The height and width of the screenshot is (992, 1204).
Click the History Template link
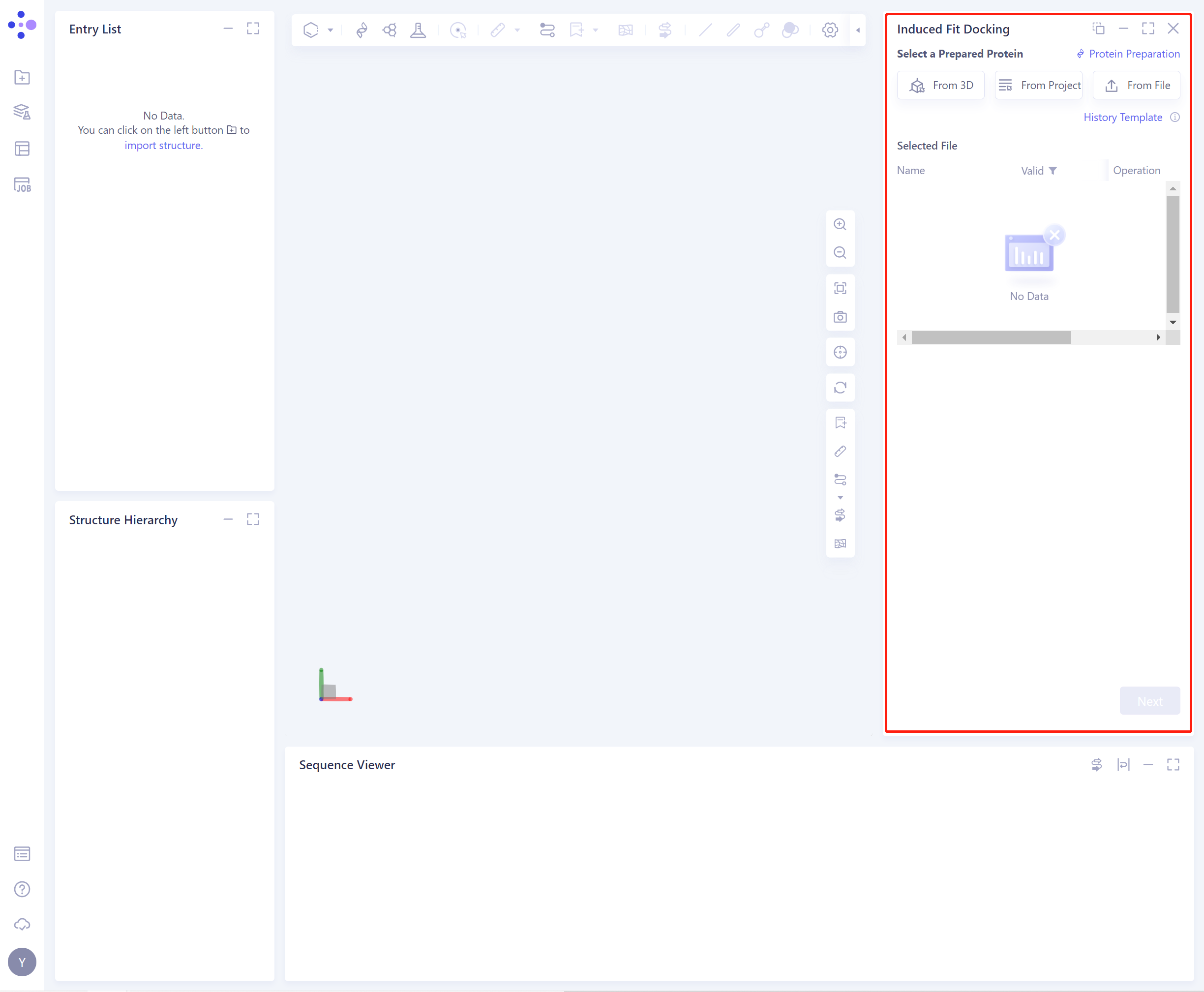1122,117
